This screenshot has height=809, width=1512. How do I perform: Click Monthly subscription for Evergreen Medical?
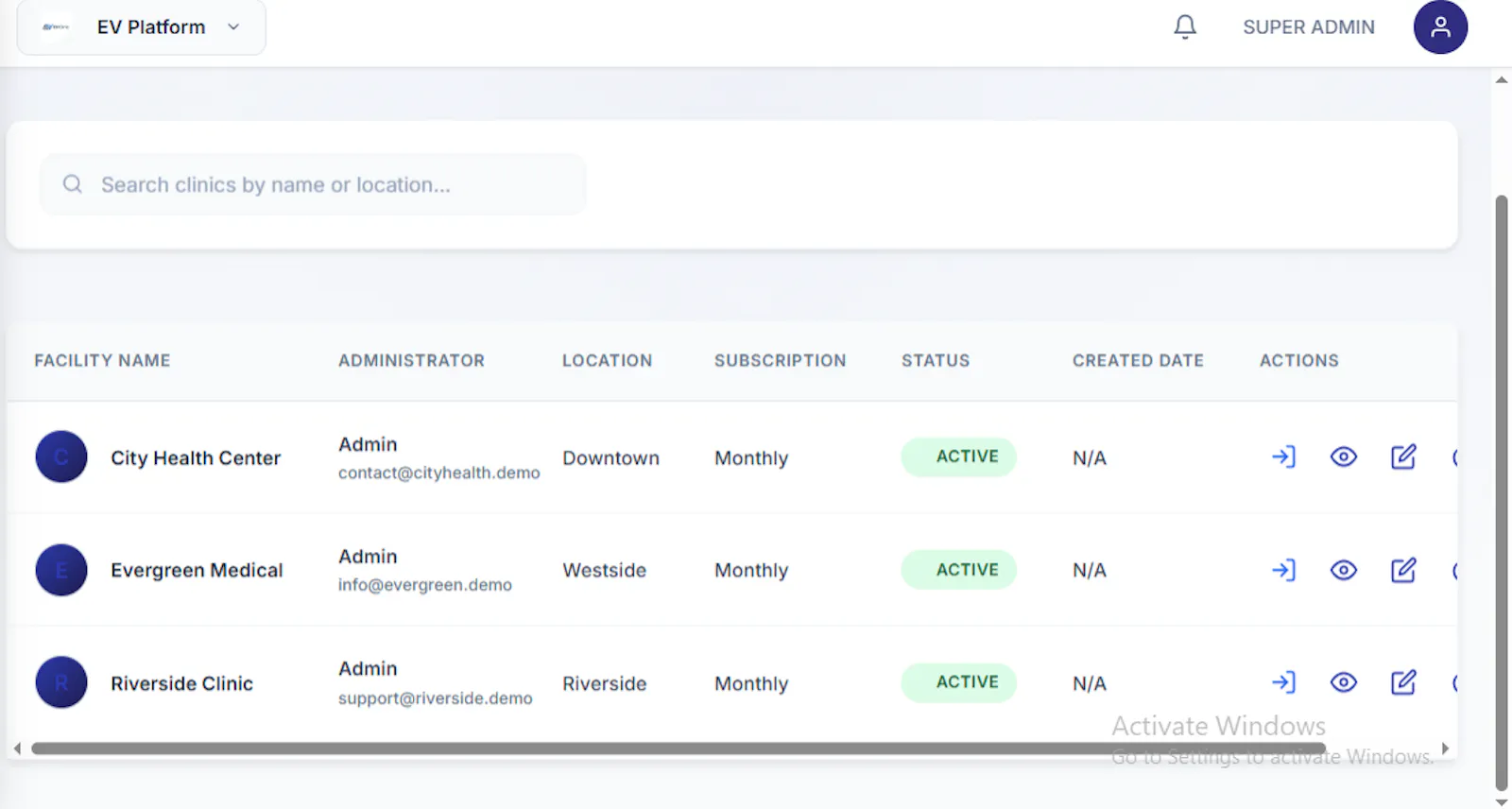(x=751, y=571)
